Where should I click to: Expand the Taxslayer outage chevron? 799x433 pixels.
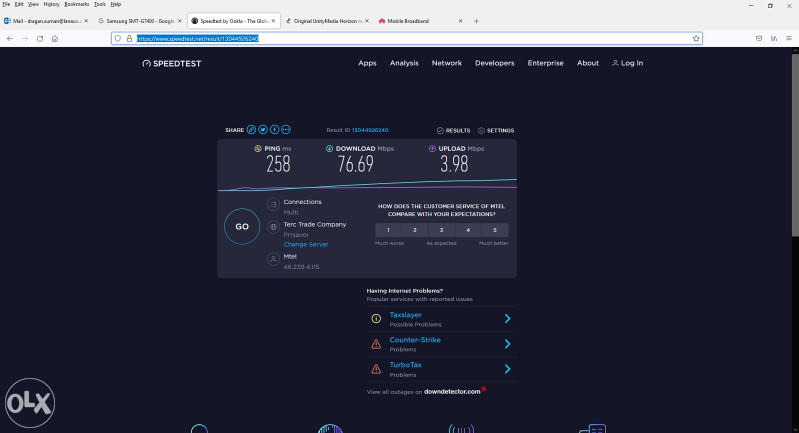508,319
